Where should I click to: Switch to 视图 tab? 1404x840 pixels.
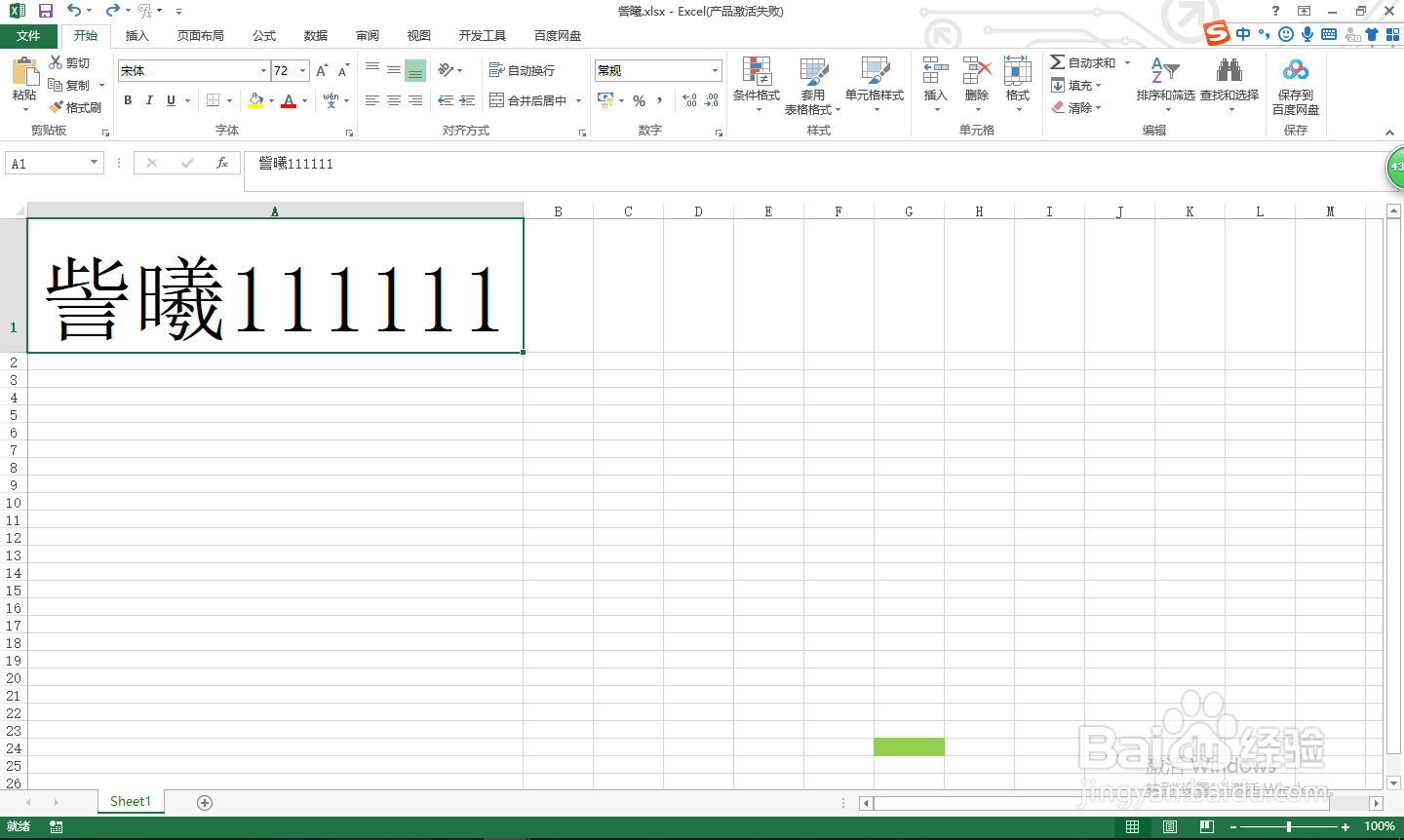coord(419,36)
